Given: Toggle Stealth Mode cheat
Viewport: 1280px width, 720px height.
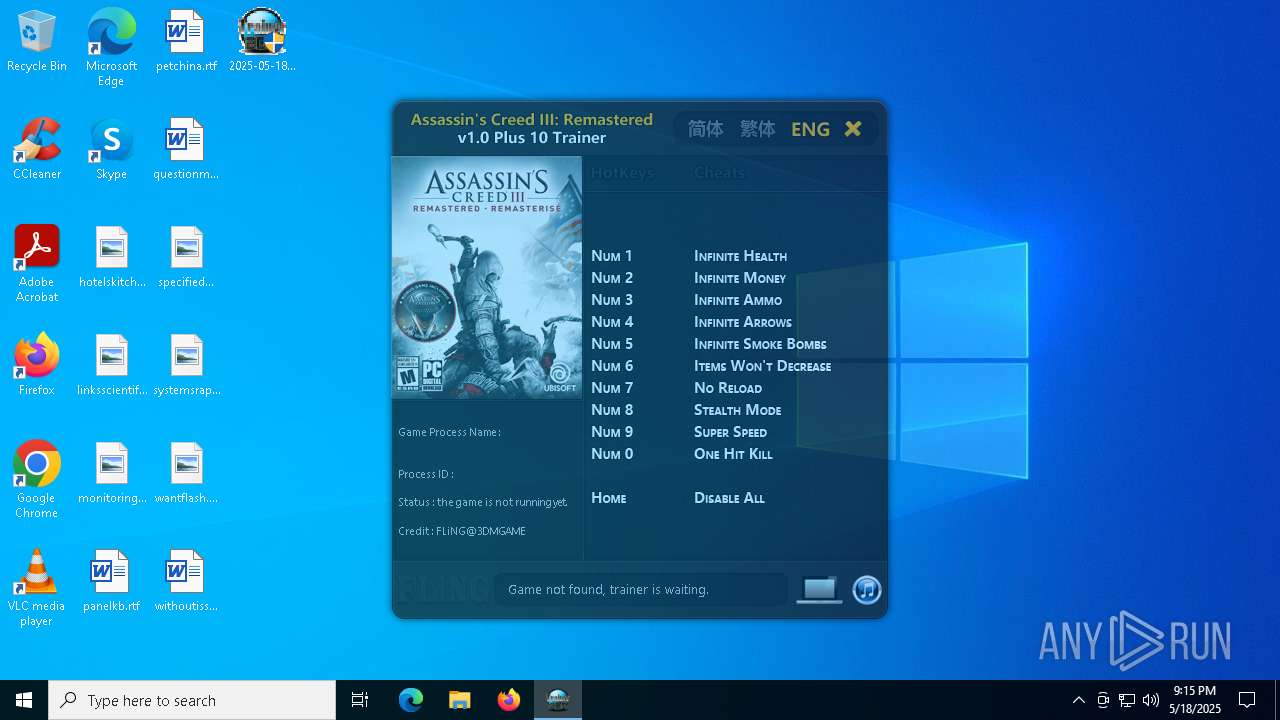Looking at the screenshot, I should (738, 410).
